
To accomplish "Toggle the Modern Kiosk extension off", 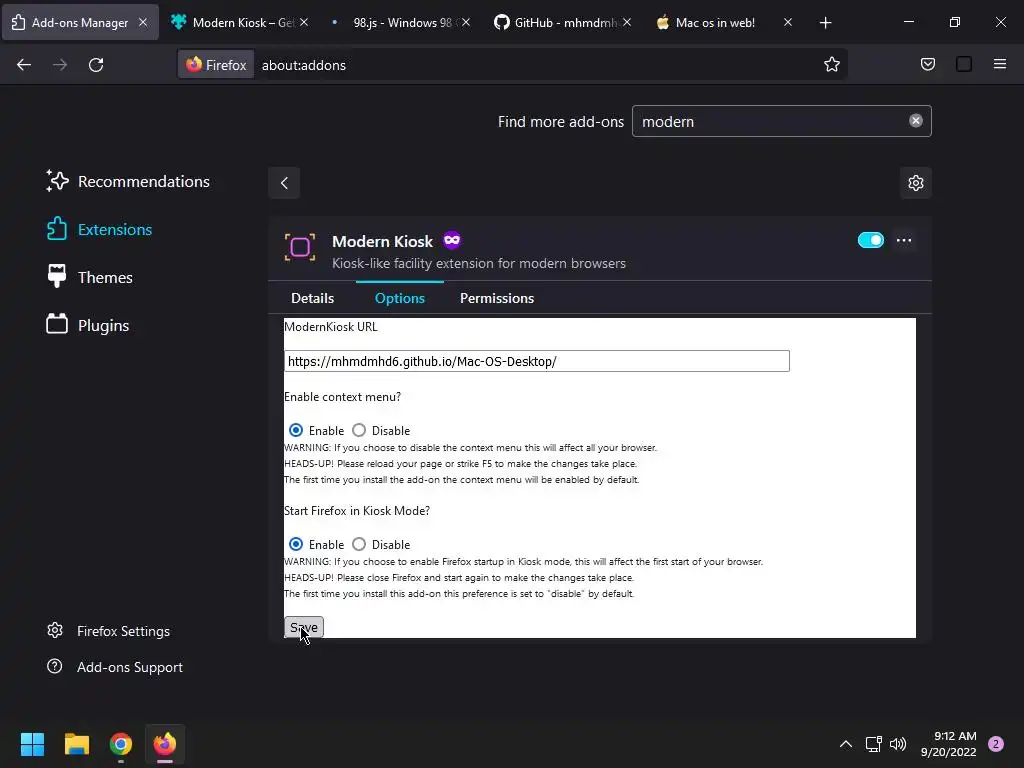I will tap(871, 240).
